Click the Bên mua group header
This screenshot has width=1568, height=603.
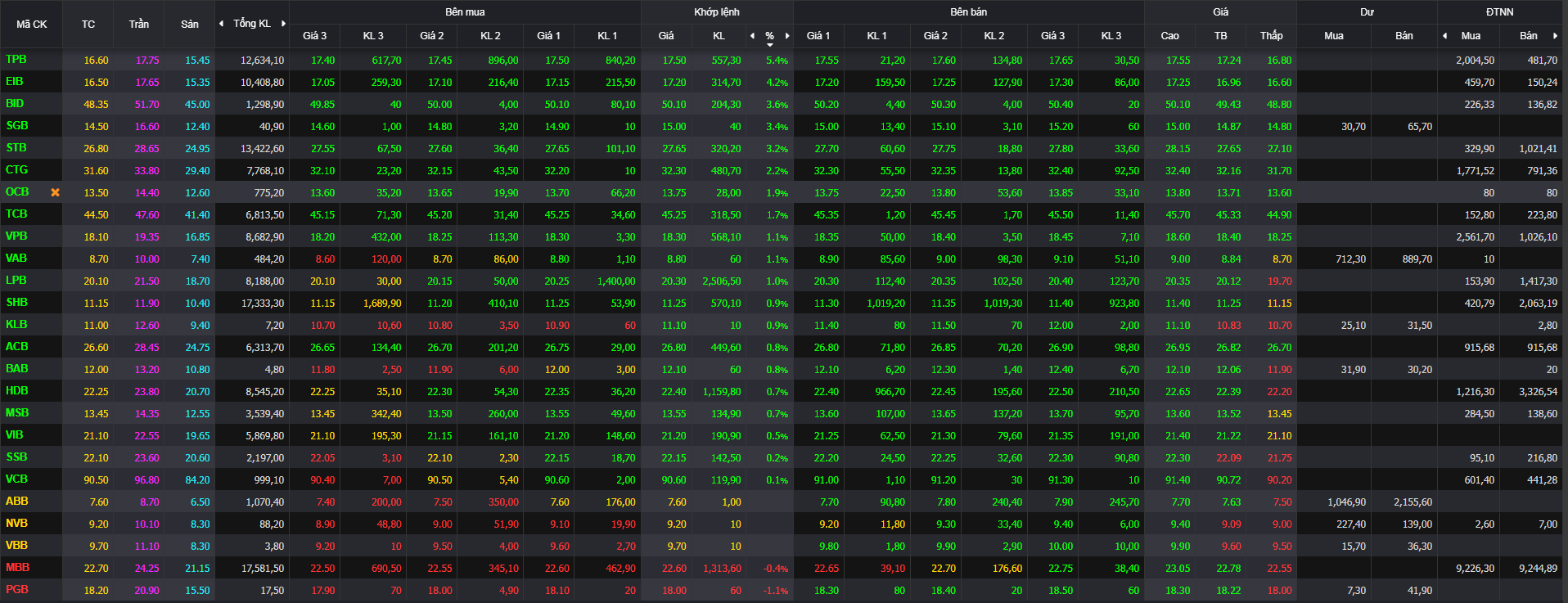click(x=465, y=12)
